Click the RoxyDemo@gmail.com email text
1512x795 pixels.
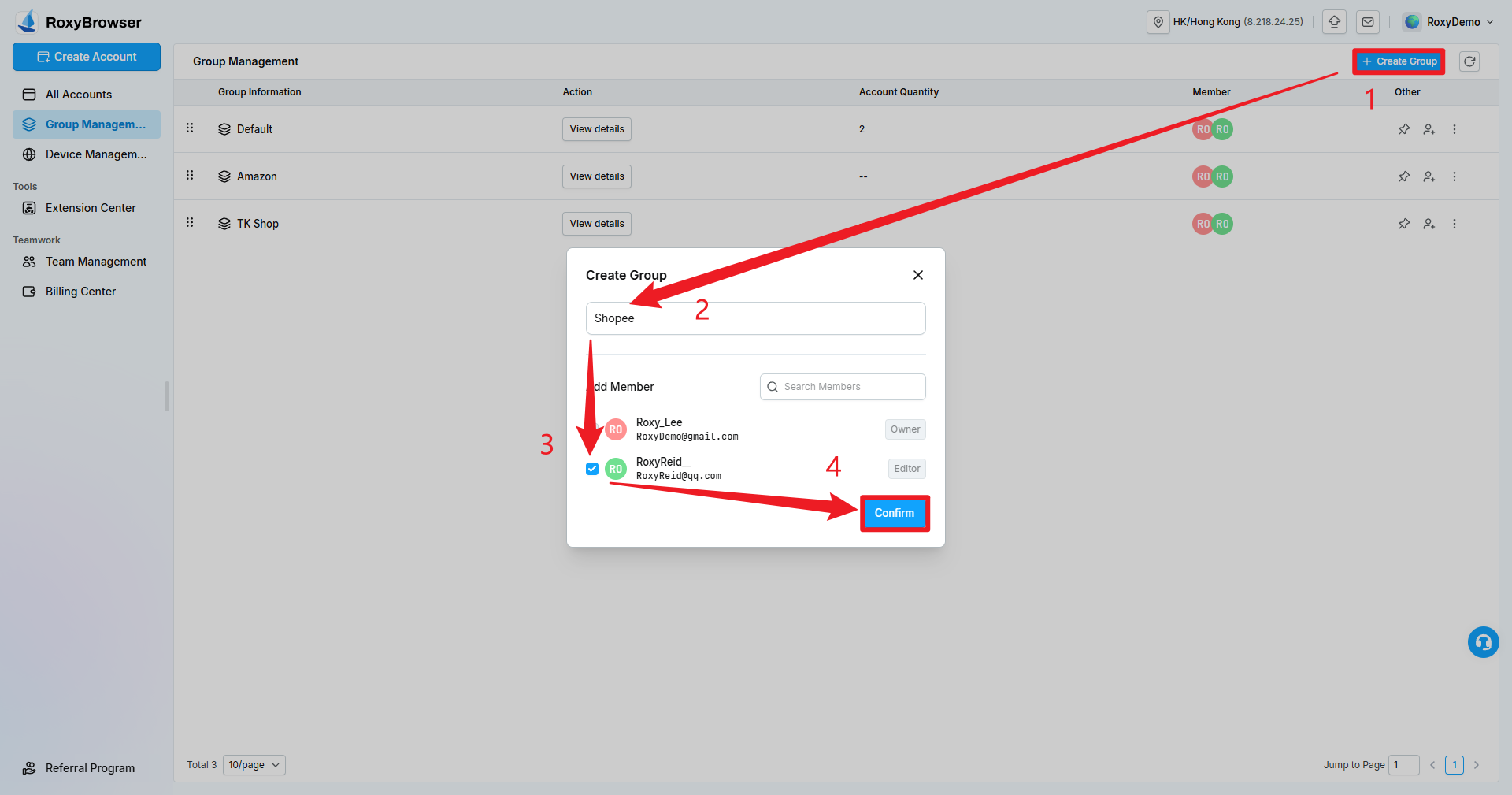coord(687,437)
